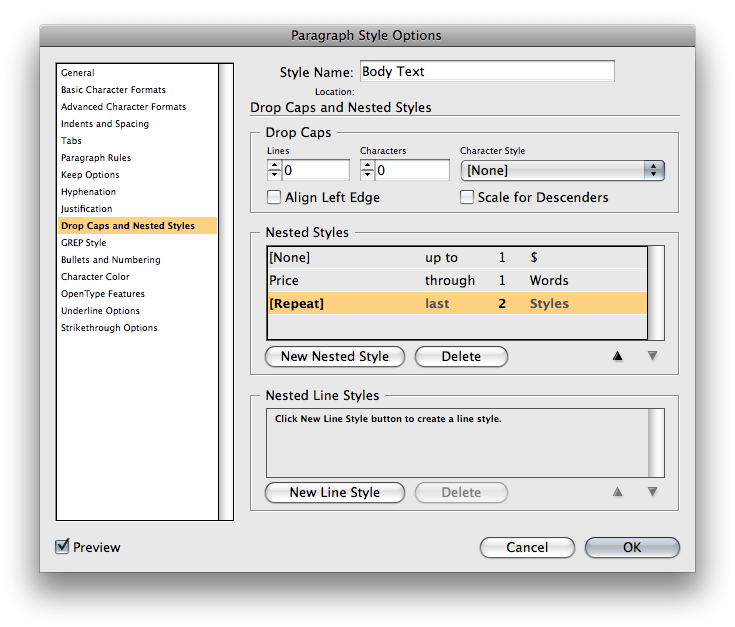The width and height of the screenshot is (735, 627).
Task: Switch to Basic Character Formats section
Action: tap(113, 90)
